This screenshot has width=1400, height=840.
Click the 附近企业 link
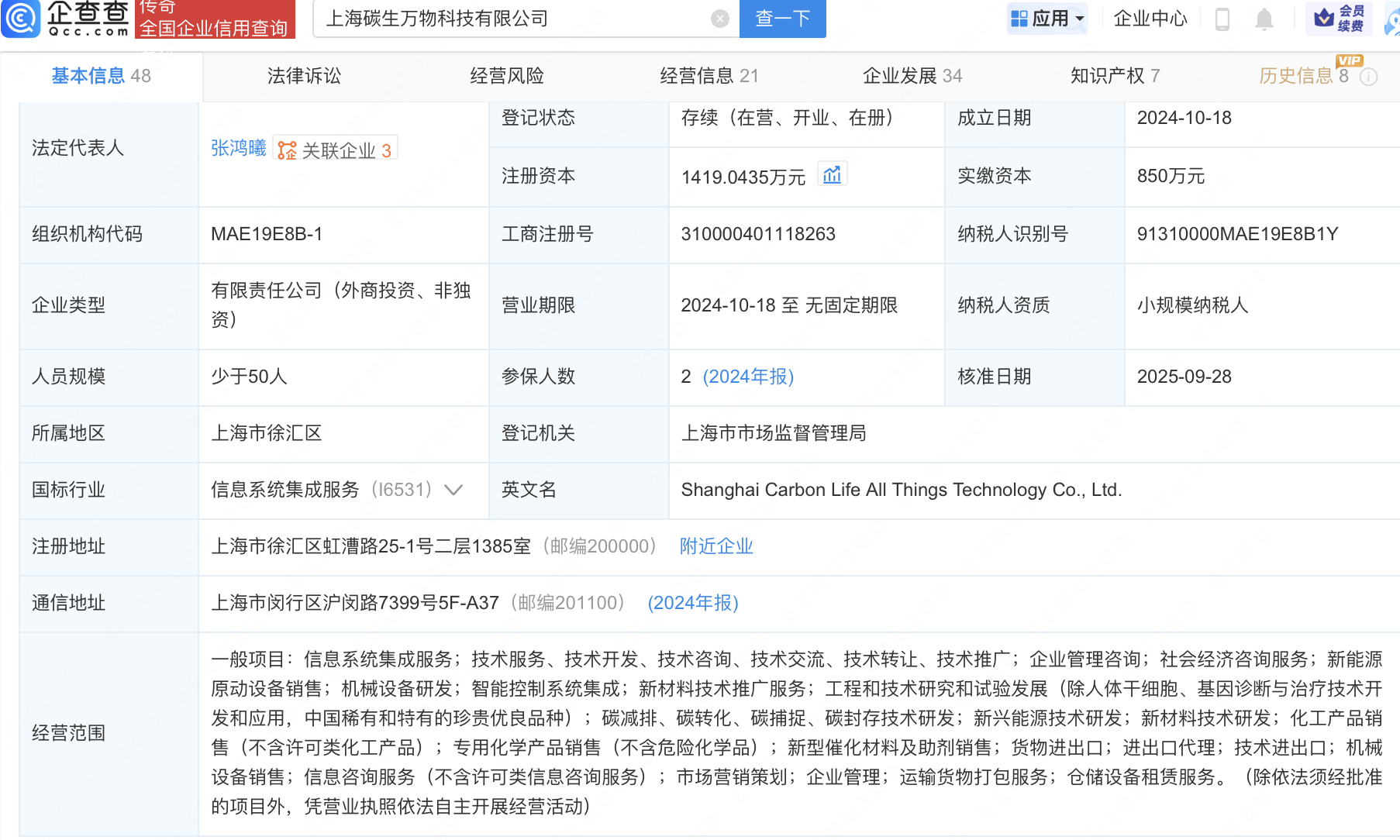pyautogui.click(x=716, y=546)
